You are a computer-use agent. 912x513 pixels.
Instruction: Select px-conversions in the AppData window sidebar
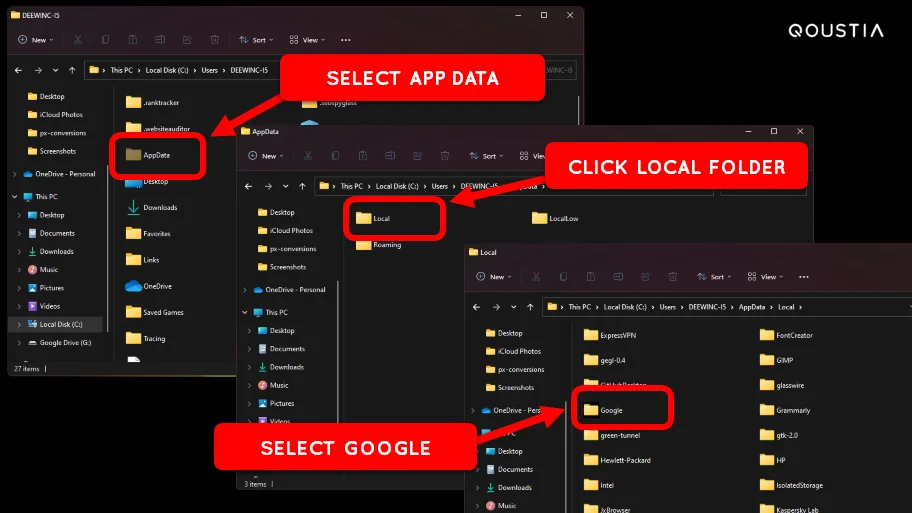287,249
